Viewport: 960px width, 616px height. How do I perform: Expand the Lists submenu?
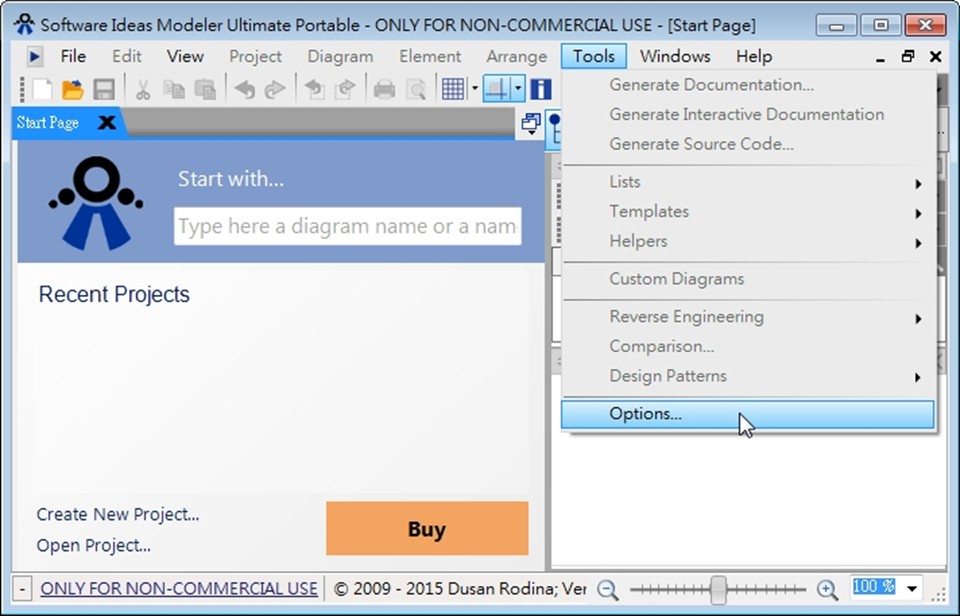click(748, 182)
